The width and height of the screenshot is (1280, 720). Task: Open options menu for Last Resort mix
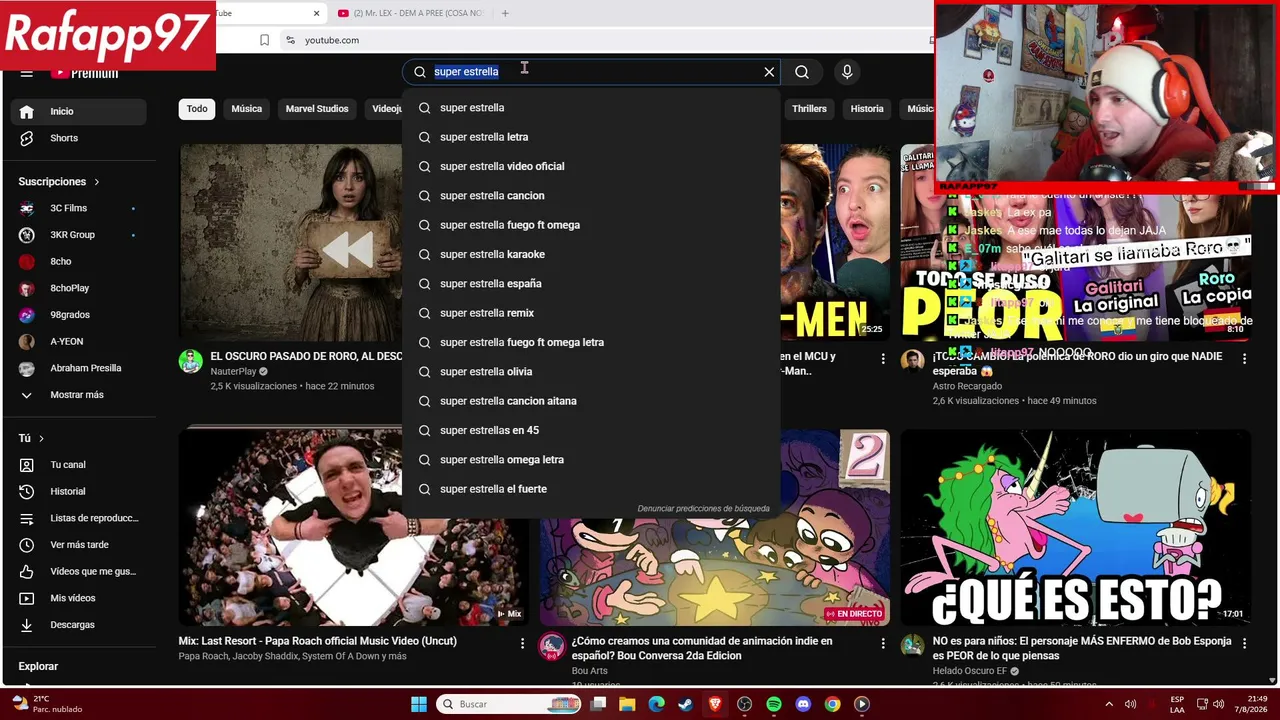[522, 643]
